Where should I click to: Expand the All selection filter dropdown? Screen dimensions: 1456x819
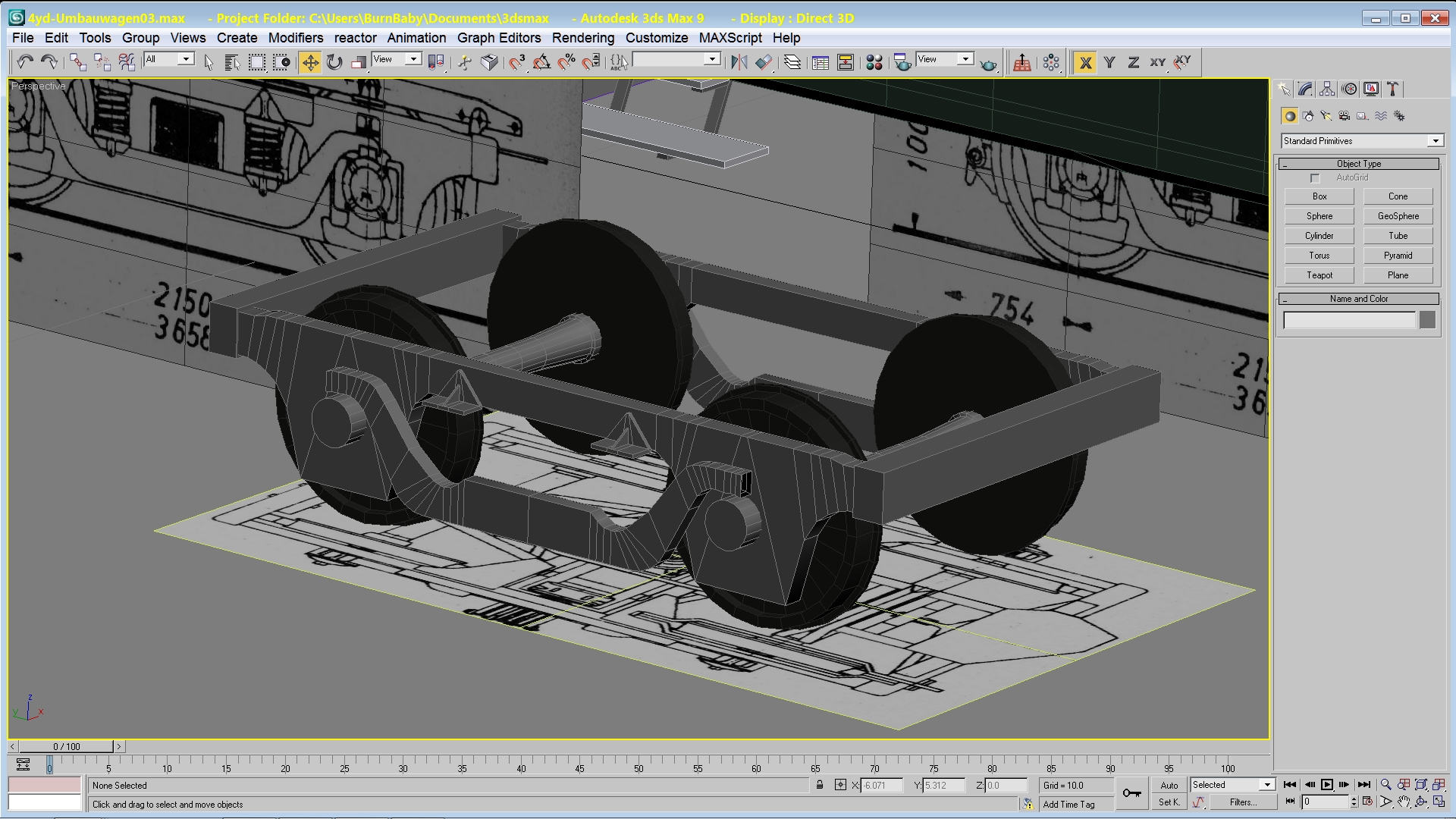pos(185,59)
